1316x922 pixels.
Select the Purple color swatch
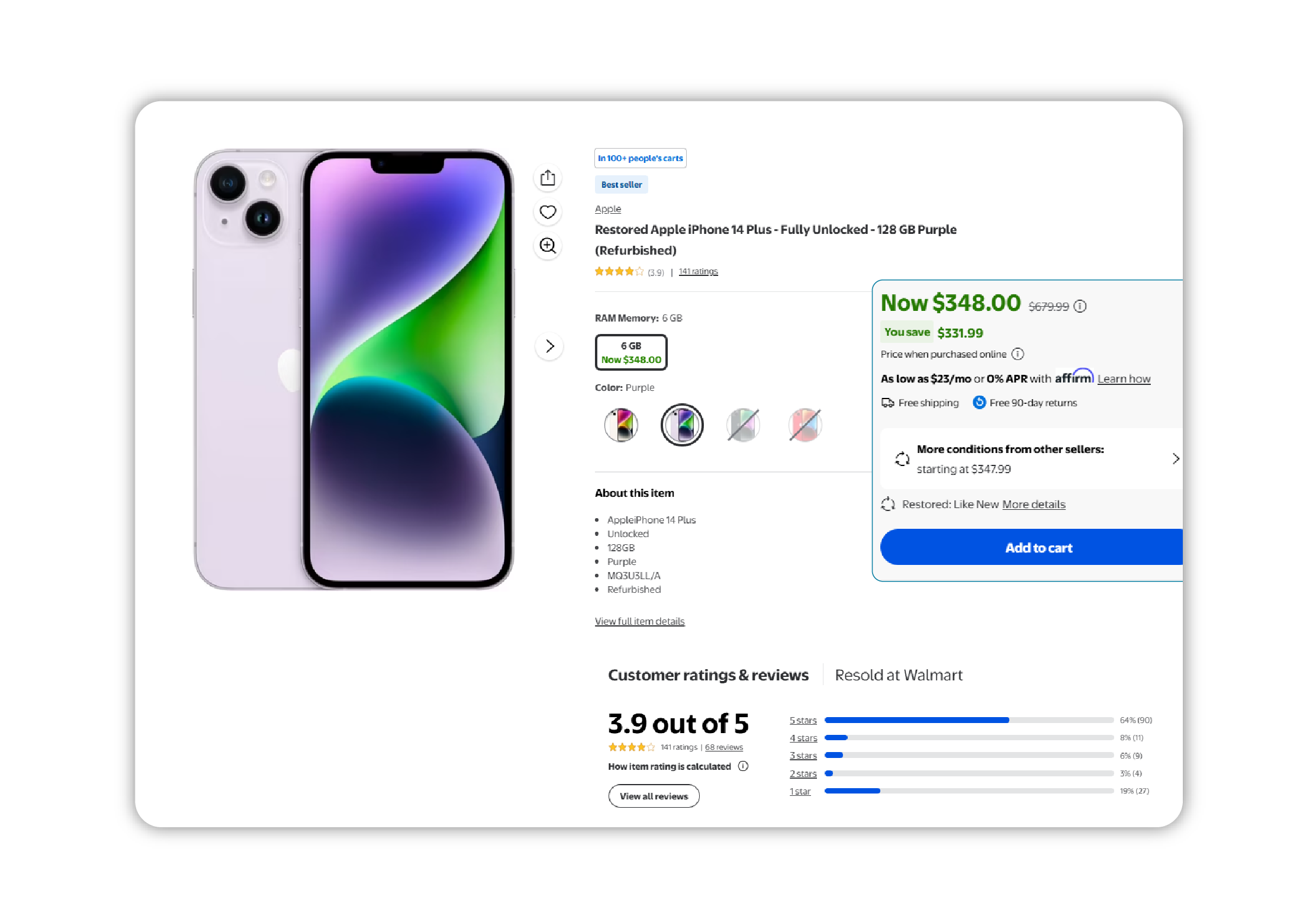coord(682,425)
